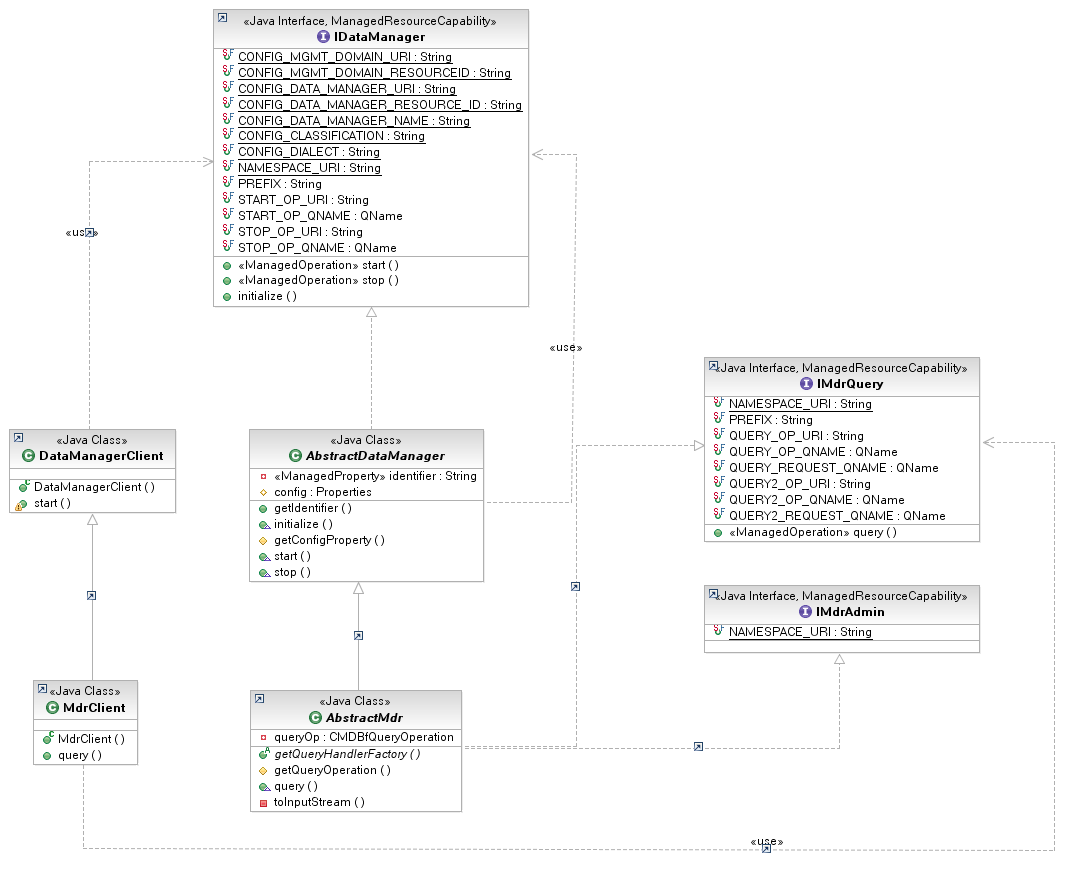Viewport: 1077px width, 874px height.
Task: Click the shortcut arrow icon in IDataManager header
Action: [x=223, y=18]
